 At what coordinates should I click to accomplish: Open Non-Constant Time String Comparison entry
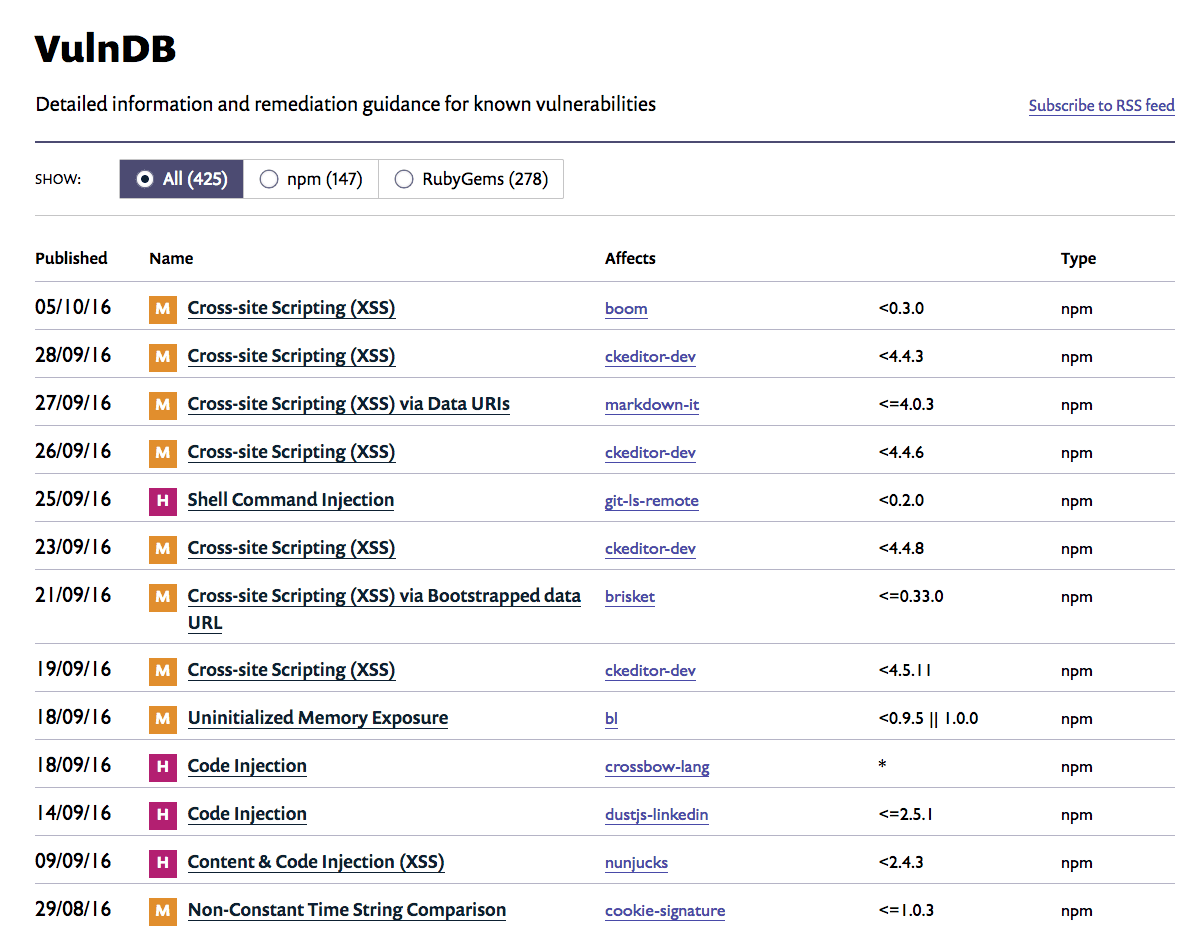347,910
